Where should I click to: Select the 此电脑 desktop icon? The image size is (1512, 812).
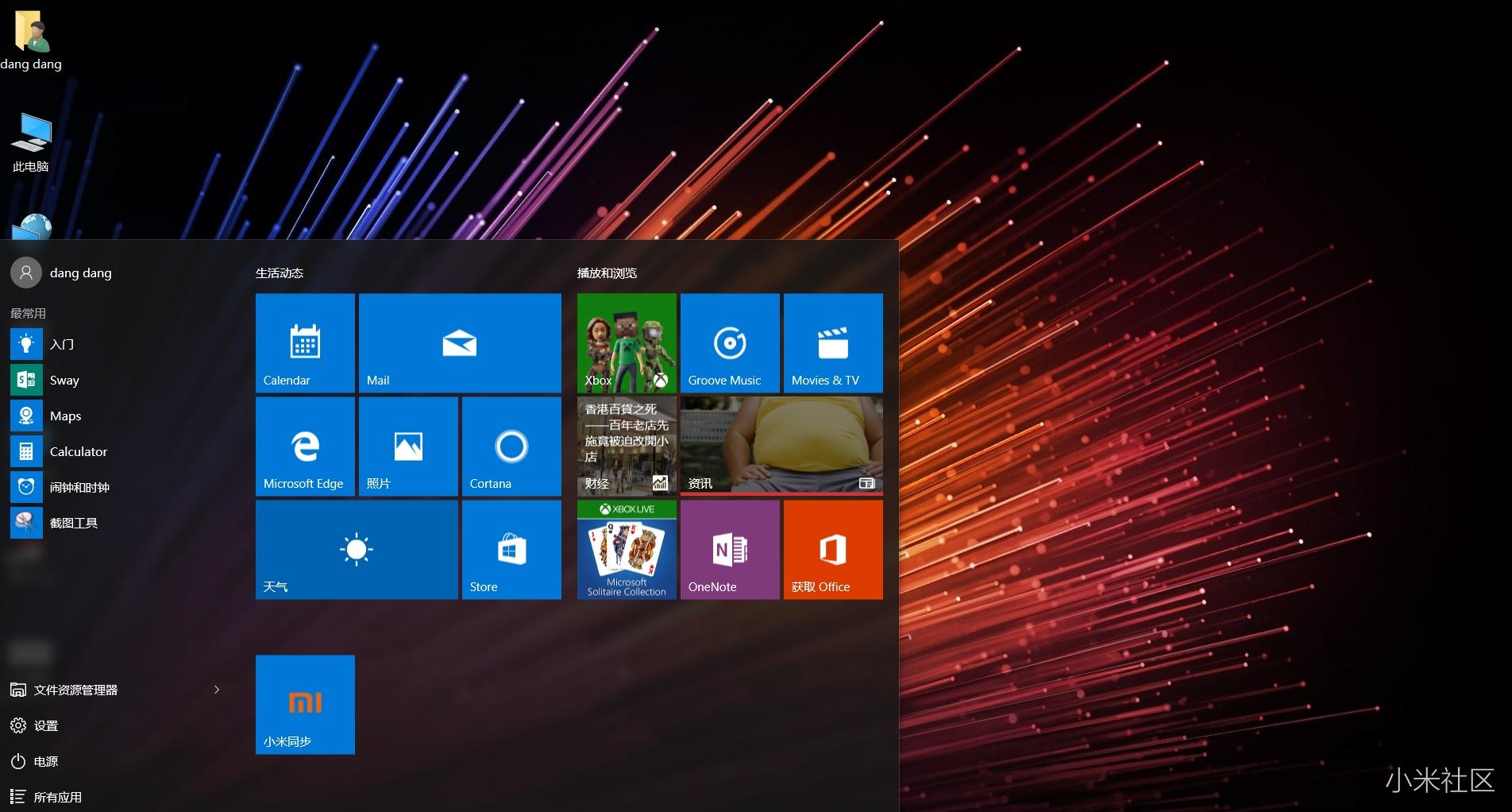coord(31,141)
